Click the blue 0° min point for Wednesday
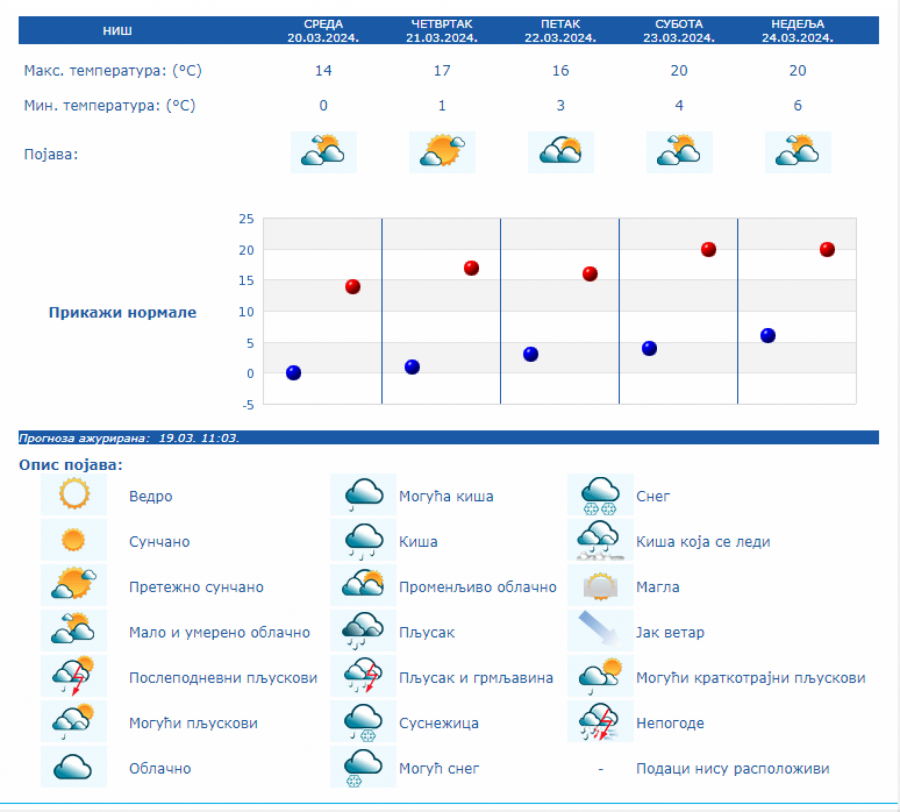The width and height of the screenshot is (900, 812). 293,373
